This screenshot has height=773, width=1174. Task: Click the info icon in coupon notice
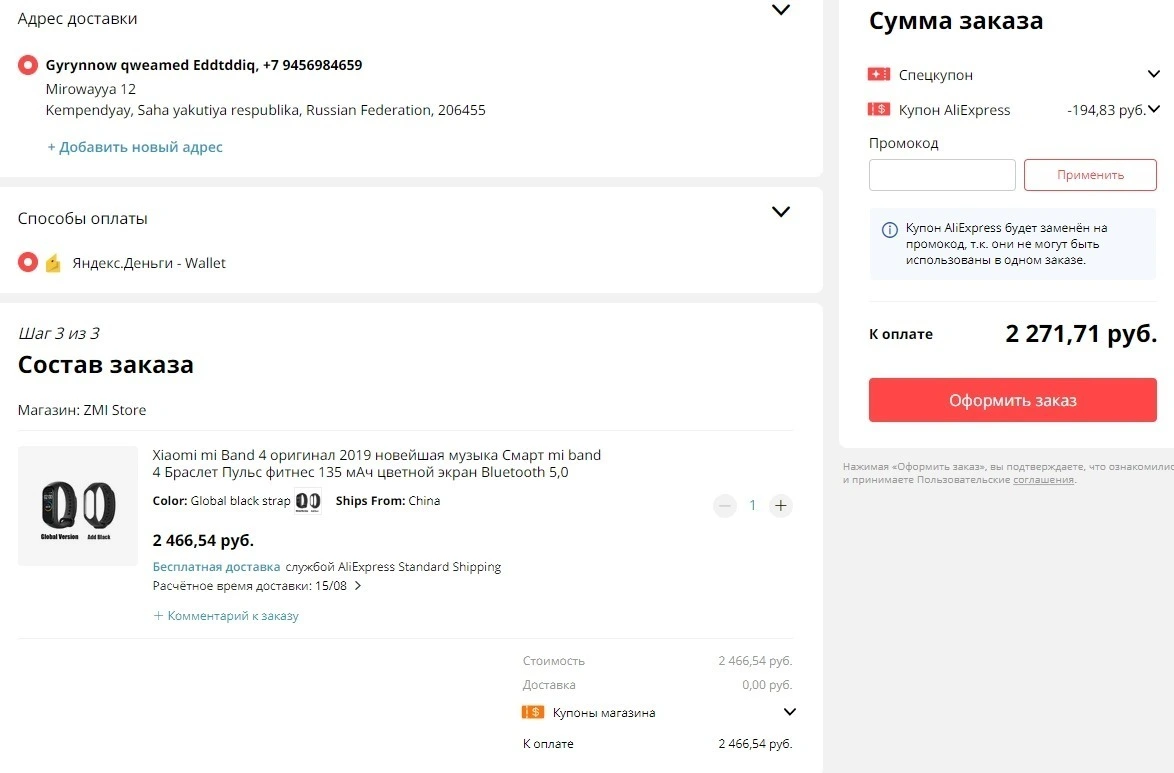(x=889, y=230)
